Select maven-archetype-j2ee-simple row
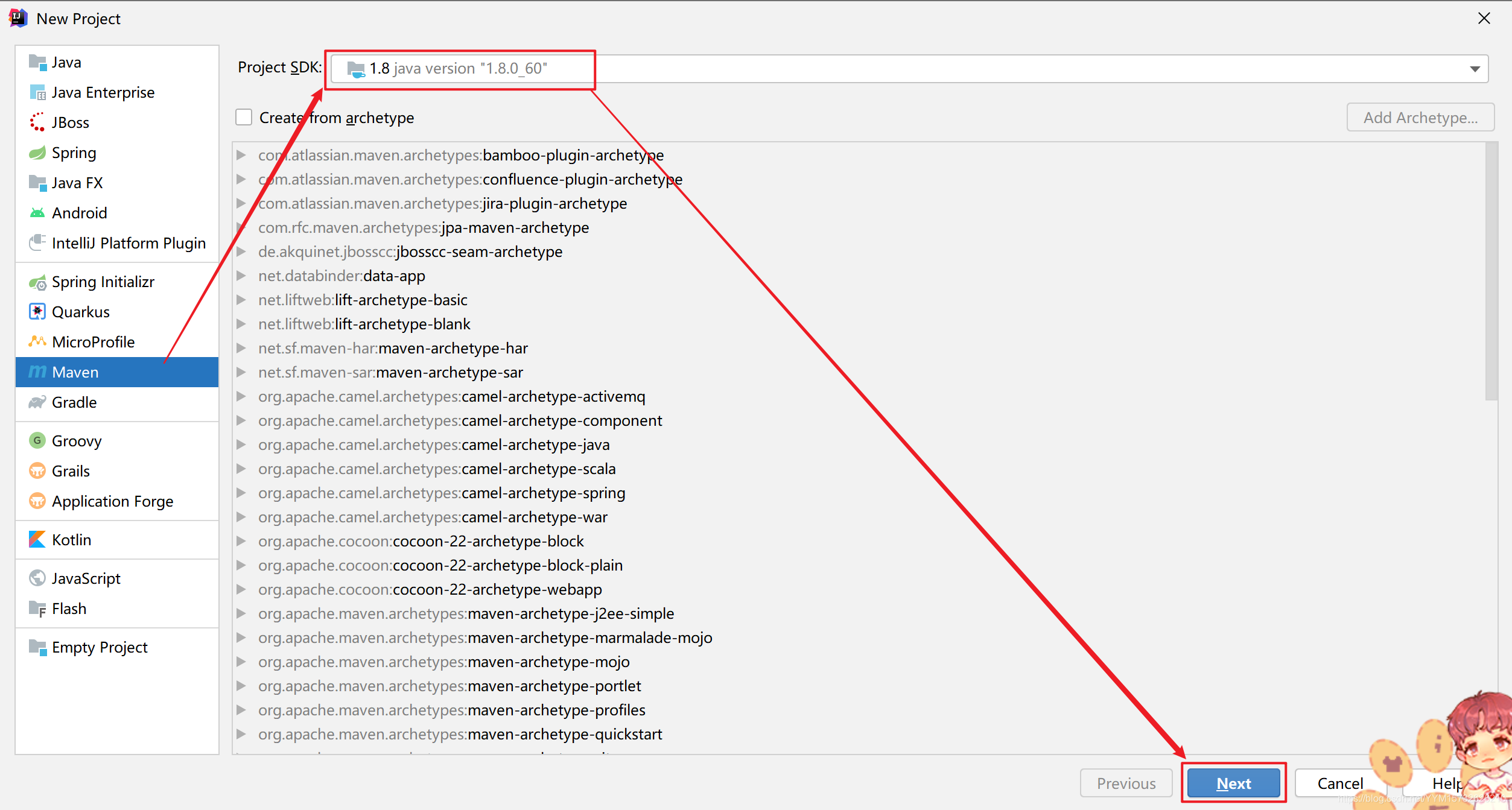 click(859, 613)
